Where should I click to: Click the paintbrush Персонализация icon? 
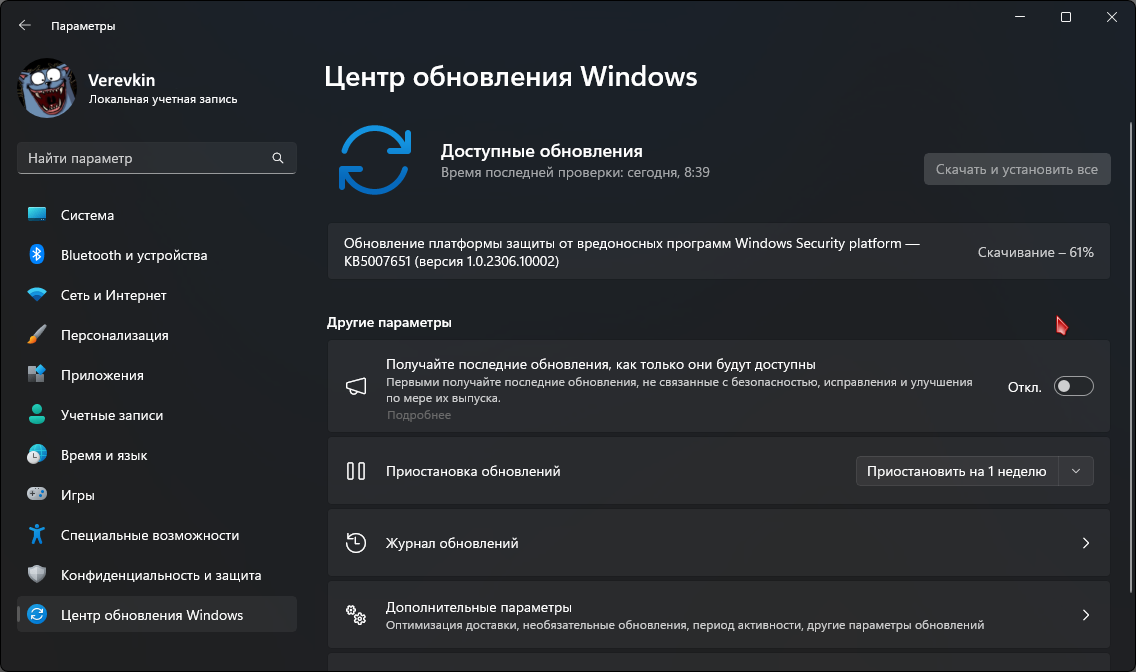[x=37, y=335]
